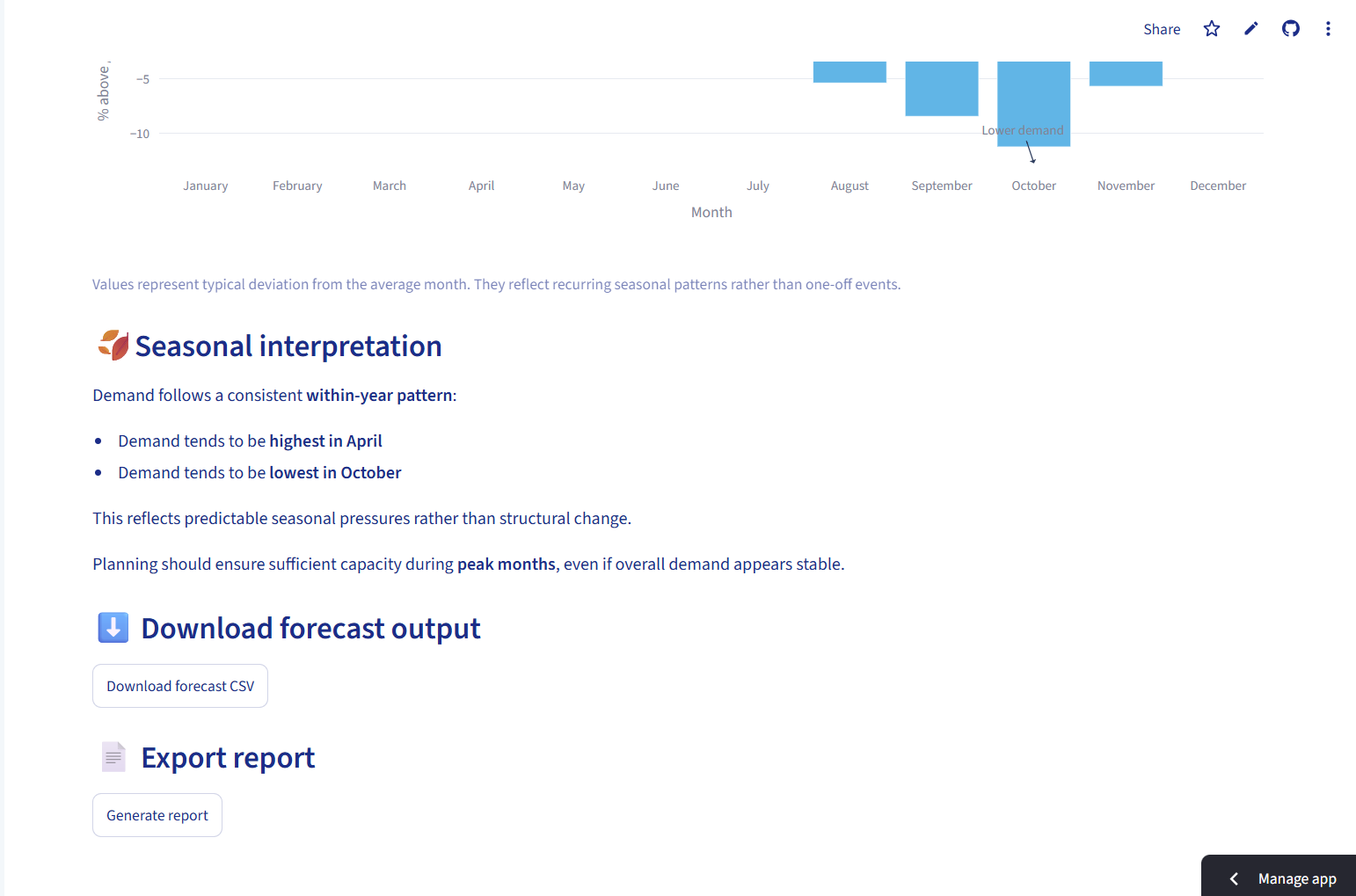This screenshot has width=1356, height=896.
Task: Click the October bar in chart
Action: [x=1033, y=104]
